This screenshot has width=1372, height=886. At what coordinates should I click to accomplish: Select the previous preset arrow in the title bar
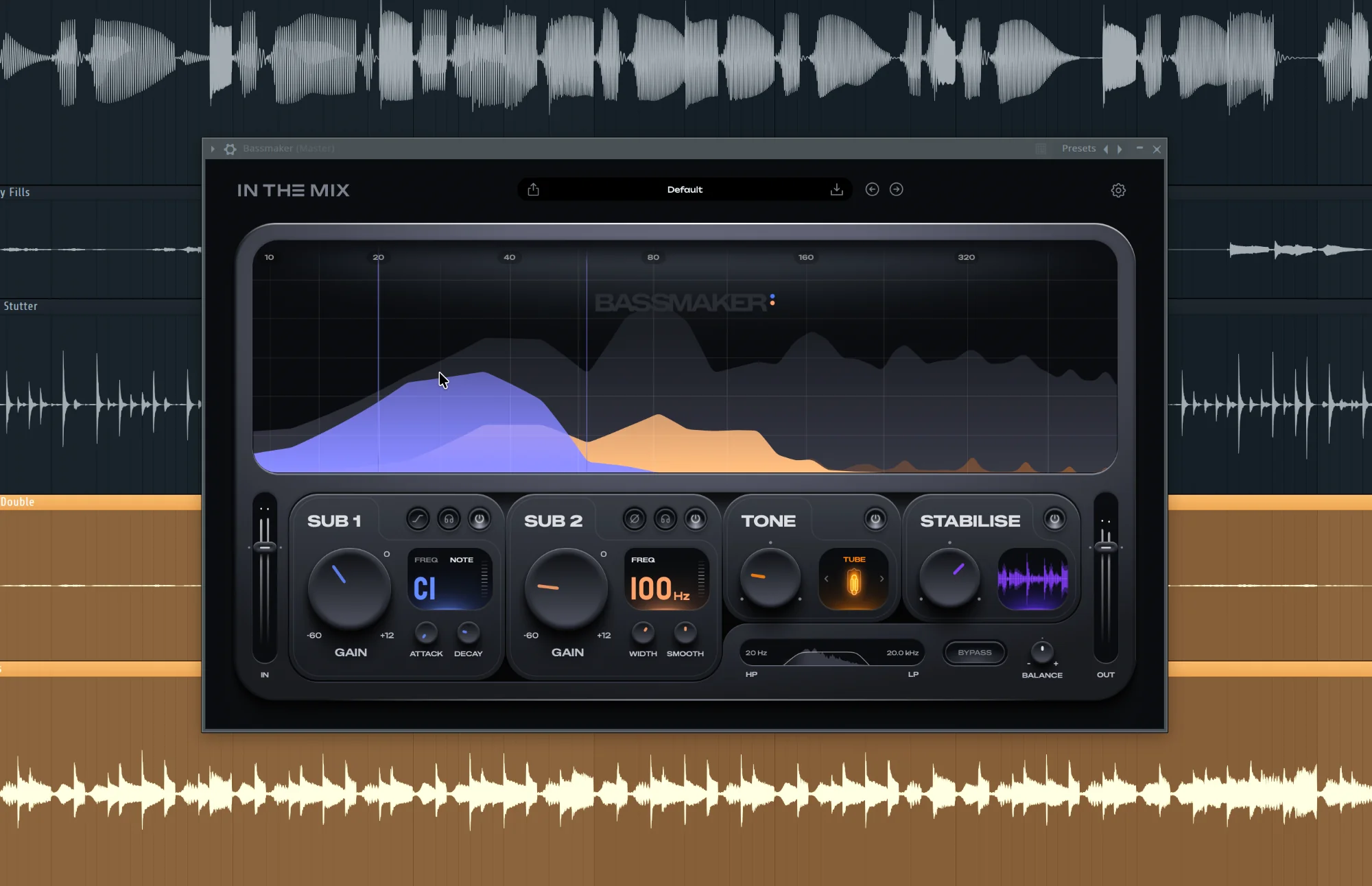click(1106, 149)
